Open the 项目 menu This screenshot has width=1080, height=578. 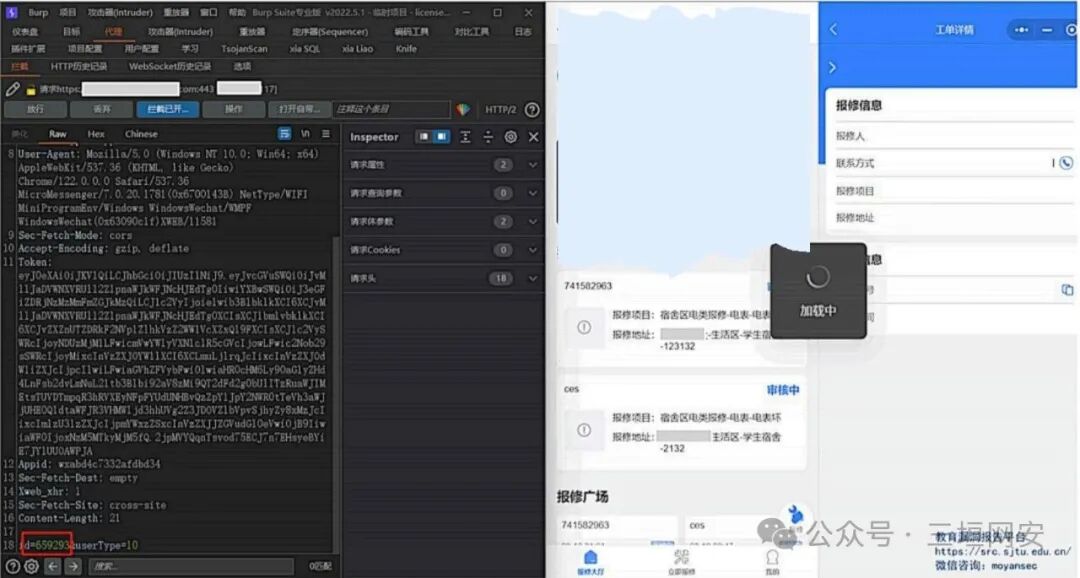[68, 12]
